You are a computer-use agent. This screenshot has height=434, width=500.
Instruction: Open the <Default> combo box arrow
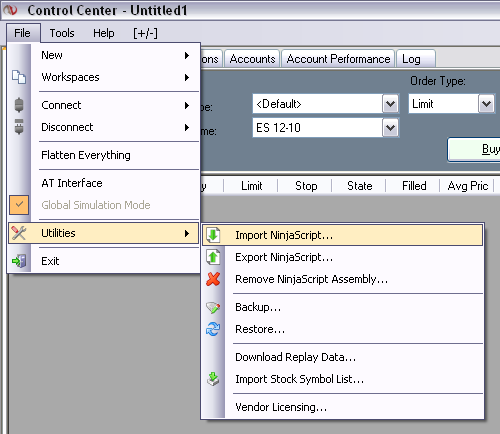(x=390, y=104)
